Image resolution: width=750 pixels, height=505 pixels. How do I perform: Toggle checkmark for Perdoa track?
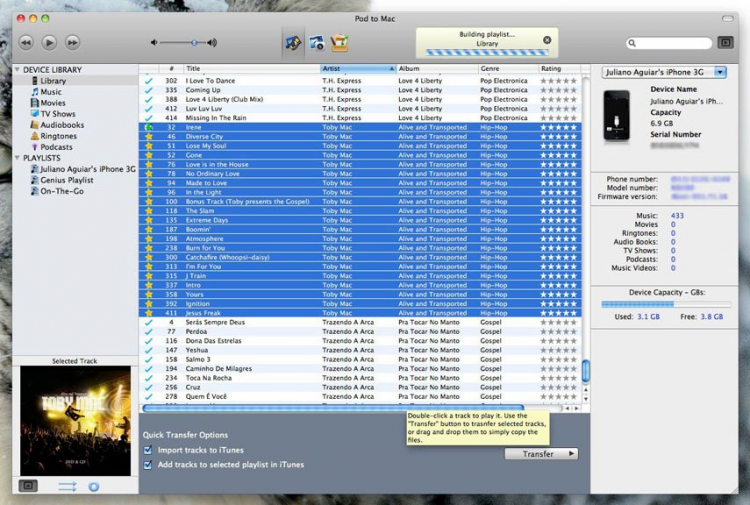(149, 331)
